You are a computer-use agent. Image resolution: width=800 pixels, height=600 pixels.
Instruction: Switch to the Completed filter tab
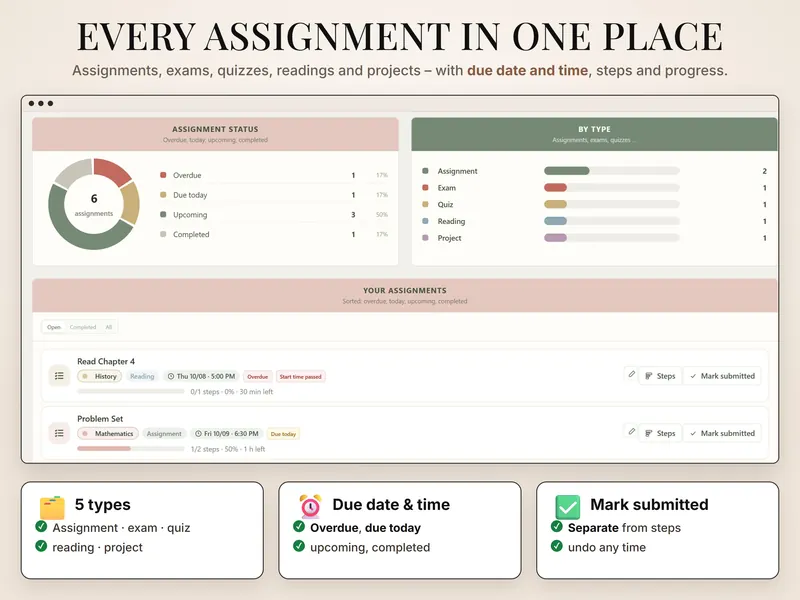83,327
